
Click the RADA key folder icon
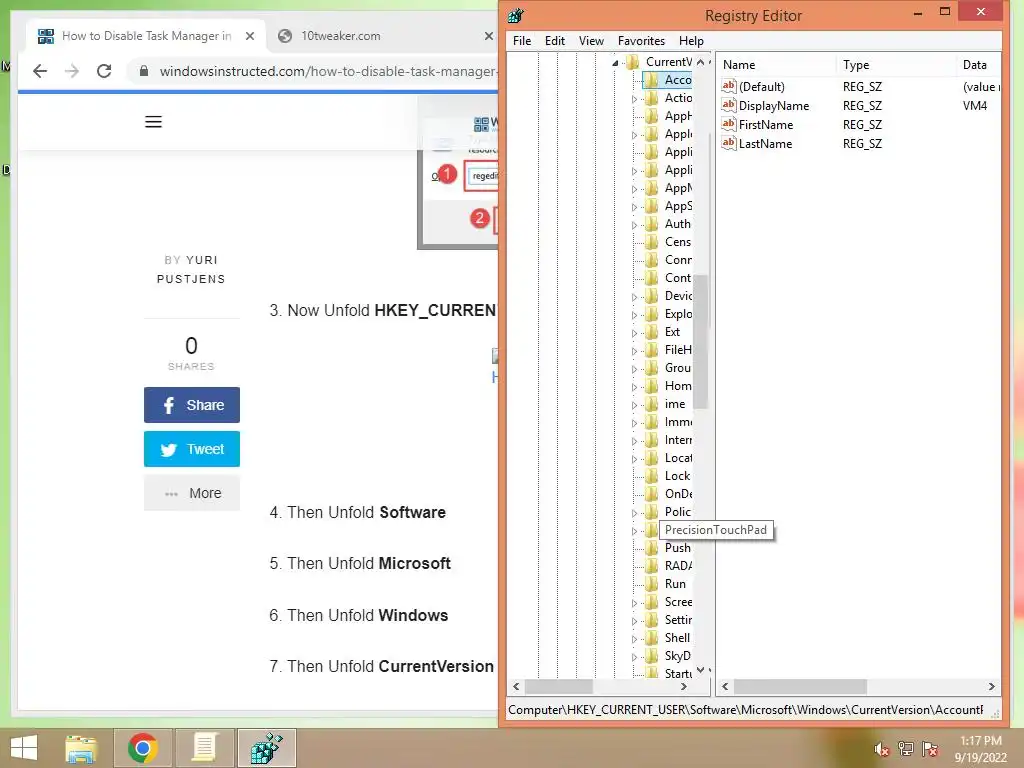651,566
